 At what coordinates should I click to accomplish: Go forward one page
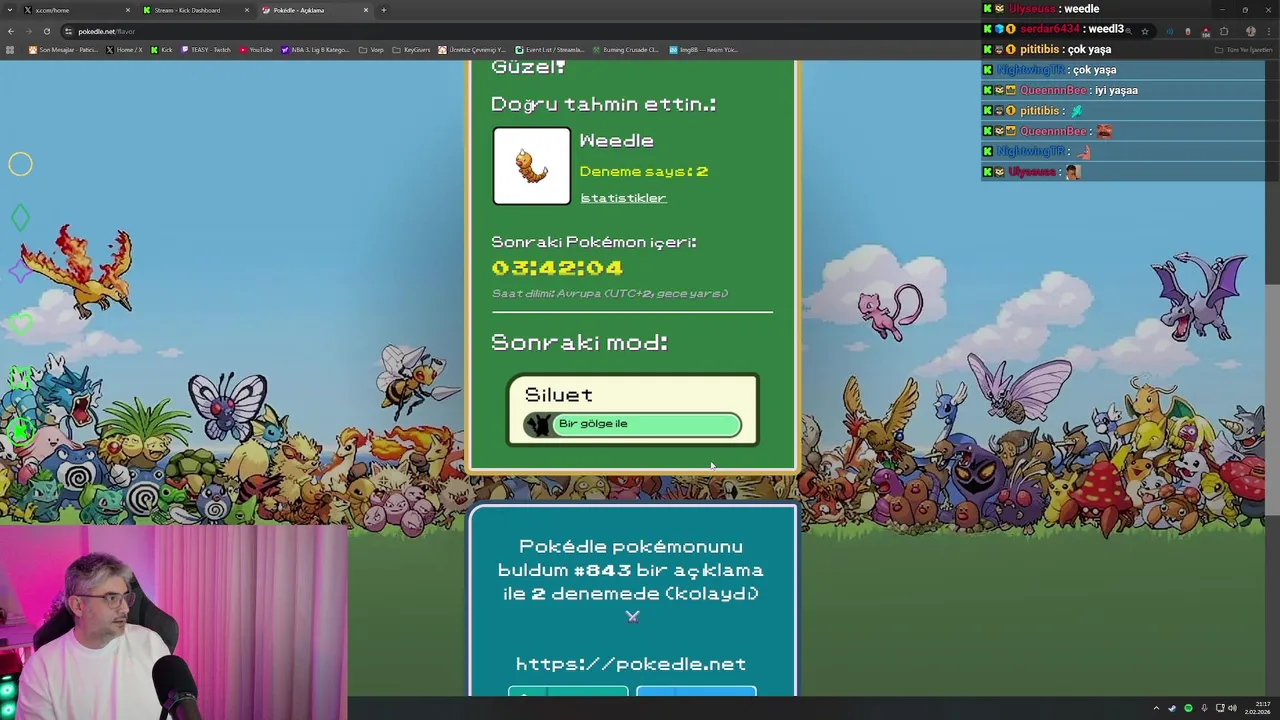point(28,31)
